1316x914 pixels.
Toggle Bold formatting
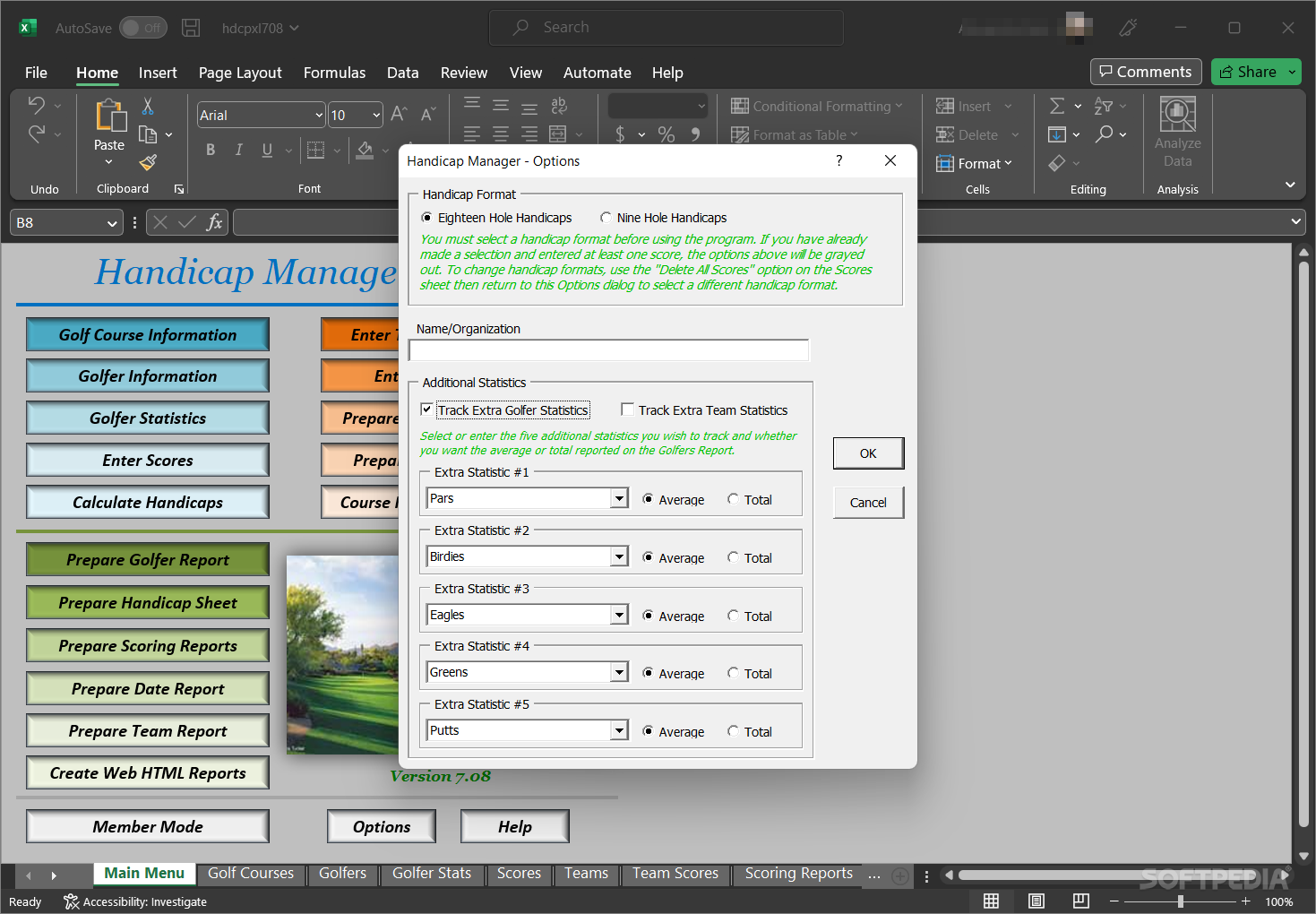point(211,150)
